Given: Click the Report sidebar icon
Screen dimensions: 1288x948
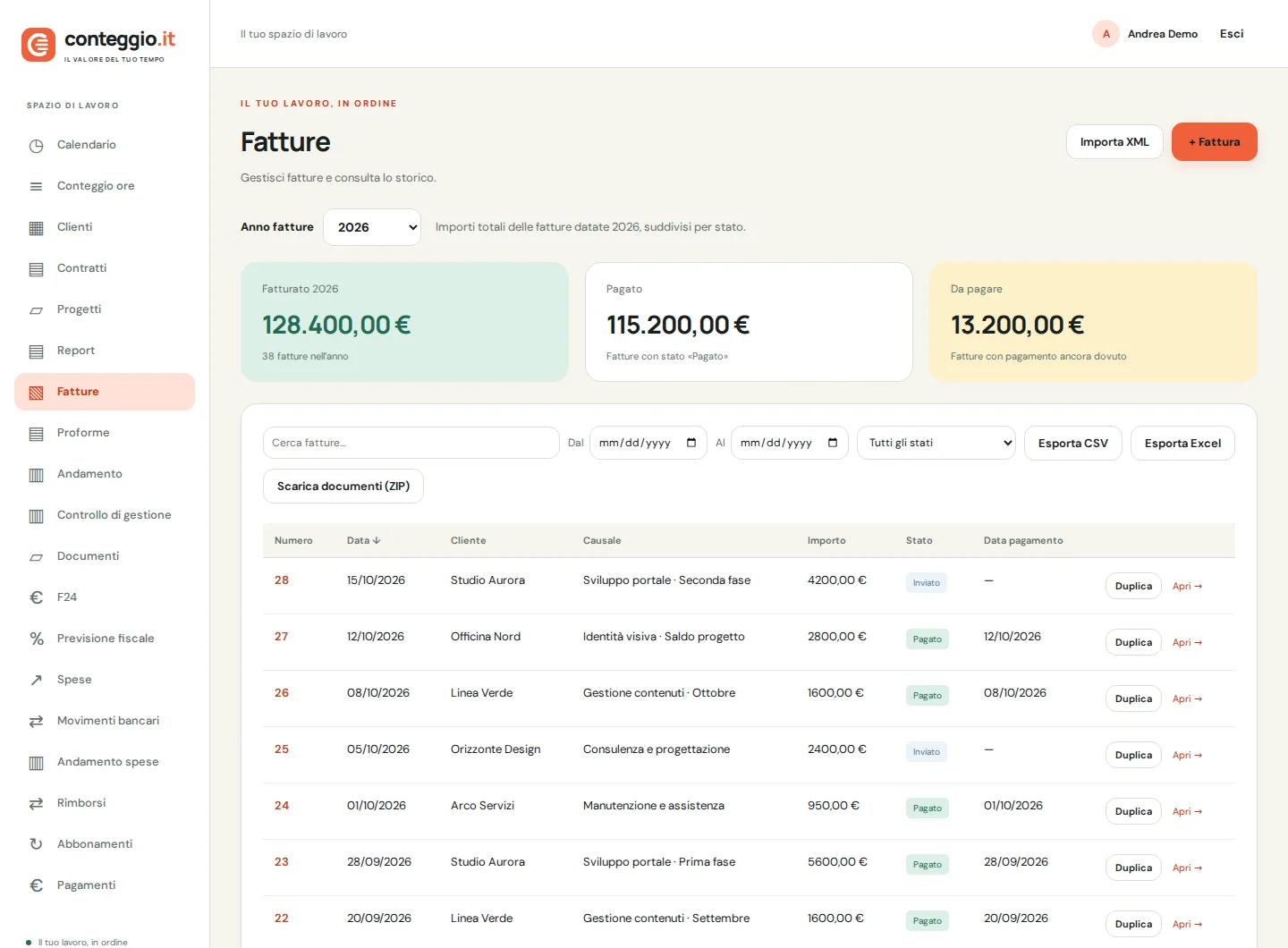Looking at the screenshot, I should coord(36,351).
